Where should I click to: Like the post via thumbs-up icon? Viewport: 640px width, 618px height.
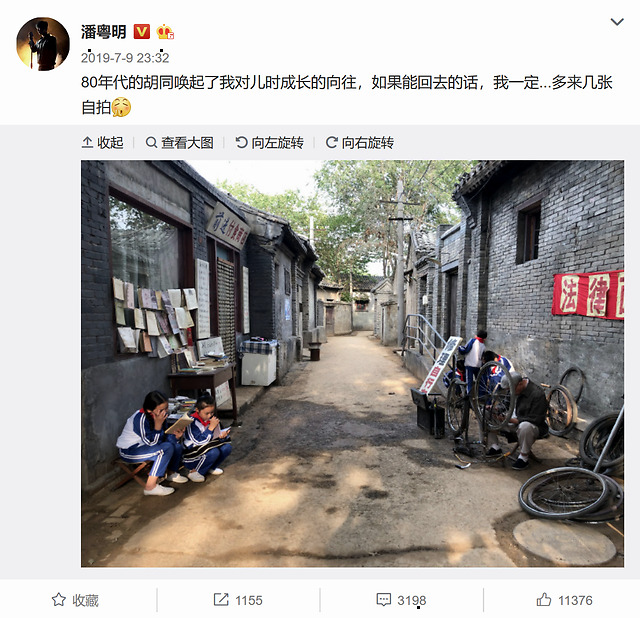point(544,600)
